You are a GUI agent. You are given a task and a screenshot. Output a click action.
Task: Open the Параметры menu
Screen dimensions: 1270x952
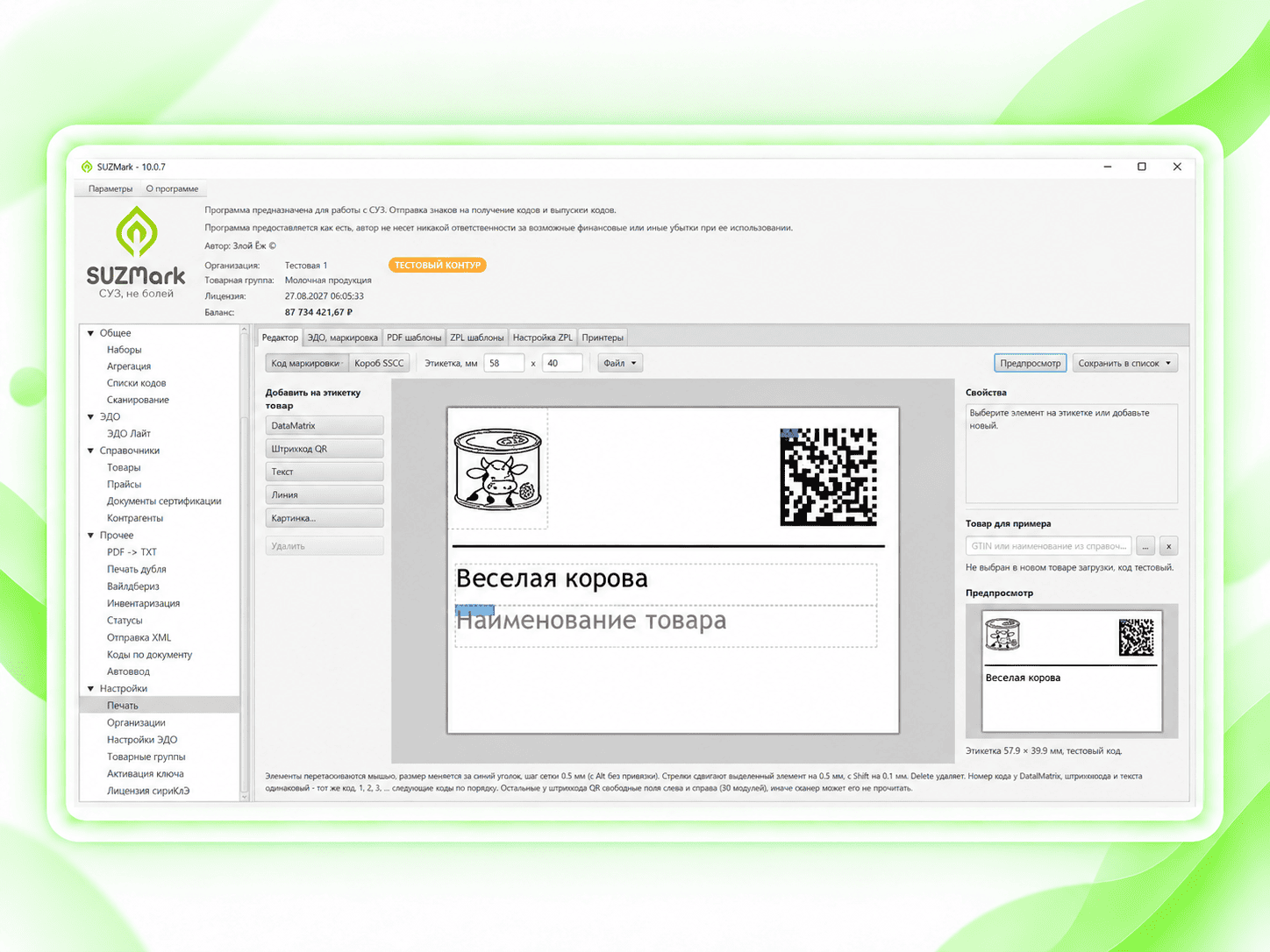(111, 188)
